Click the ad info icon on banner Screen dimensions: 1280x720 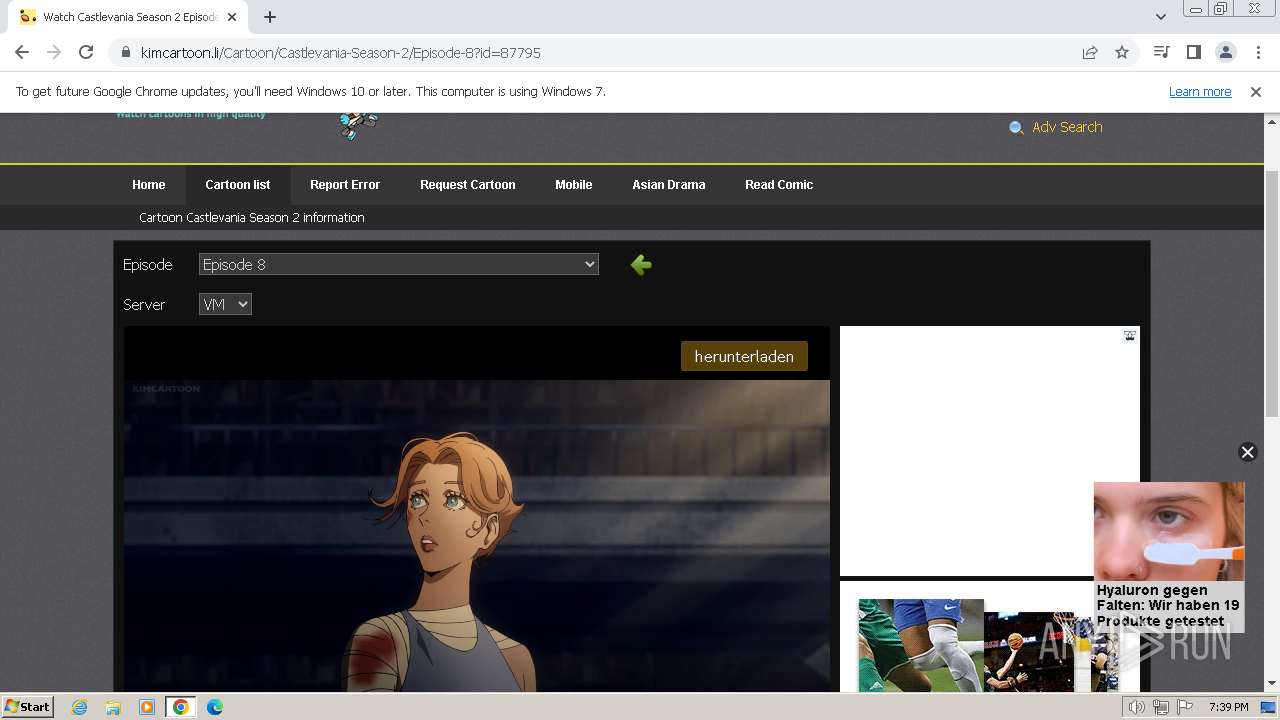1130,336
